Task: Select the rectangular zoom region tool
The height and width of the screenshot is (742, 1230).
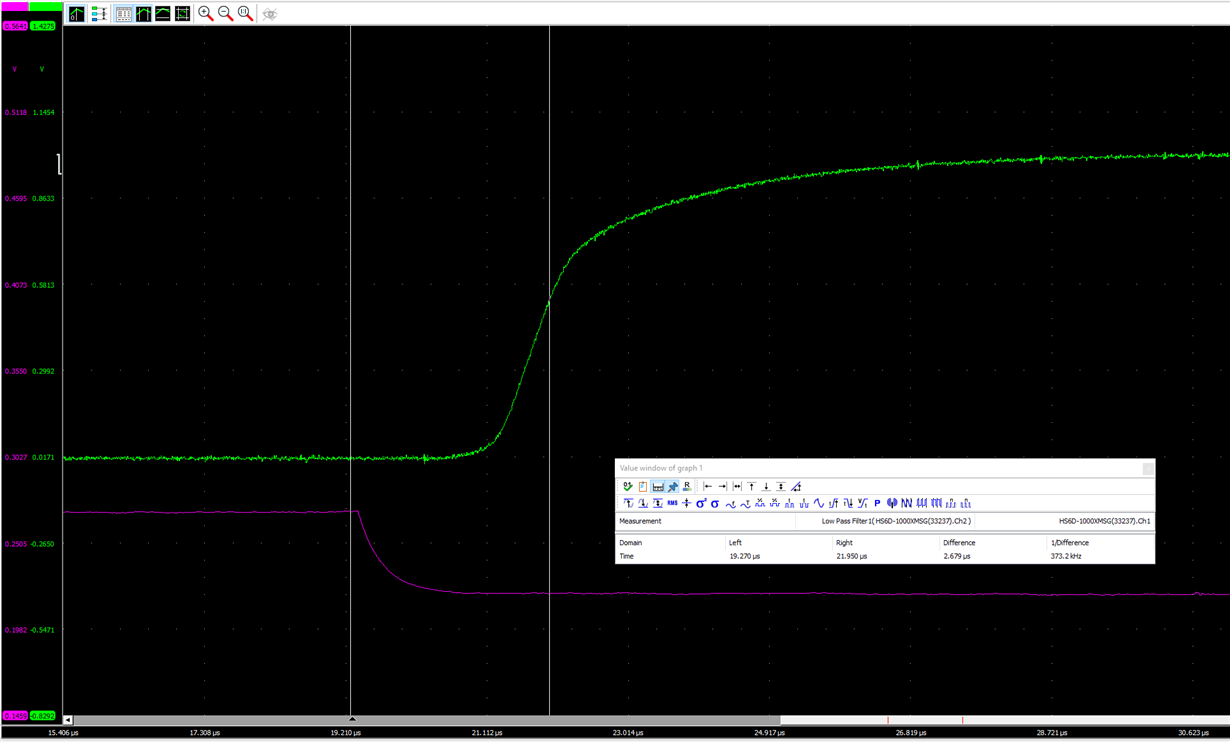Action: pyautogui.click(x=183, y=13)
